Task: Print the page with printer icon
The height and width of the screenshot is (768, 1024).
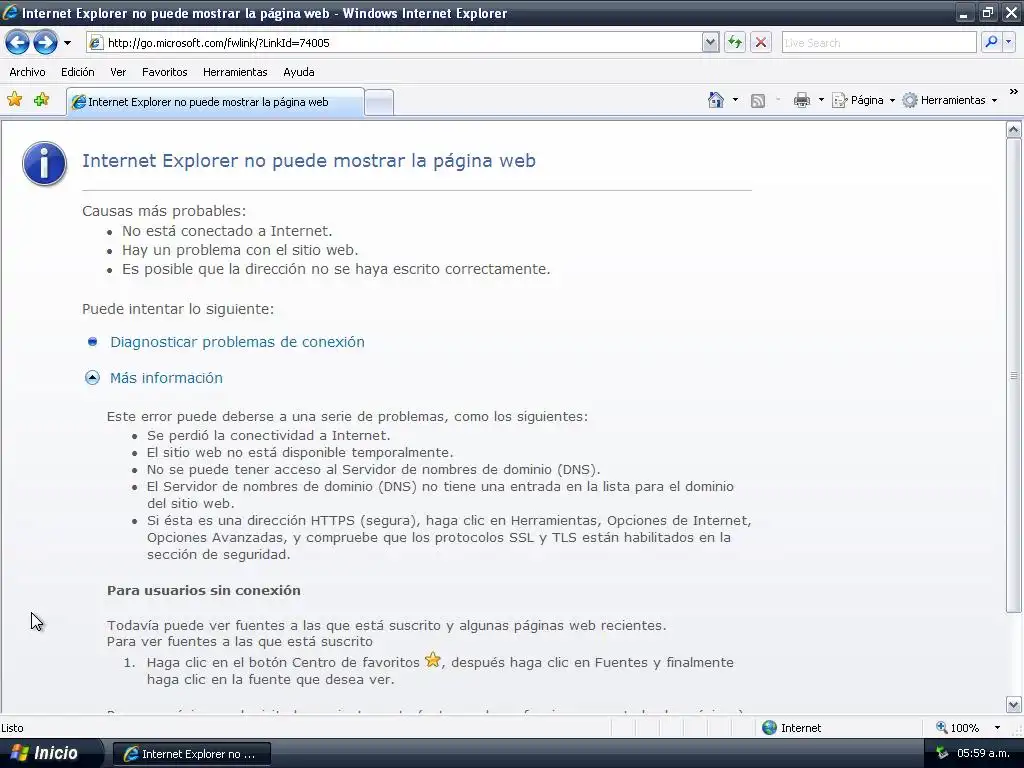Action: 801,100
